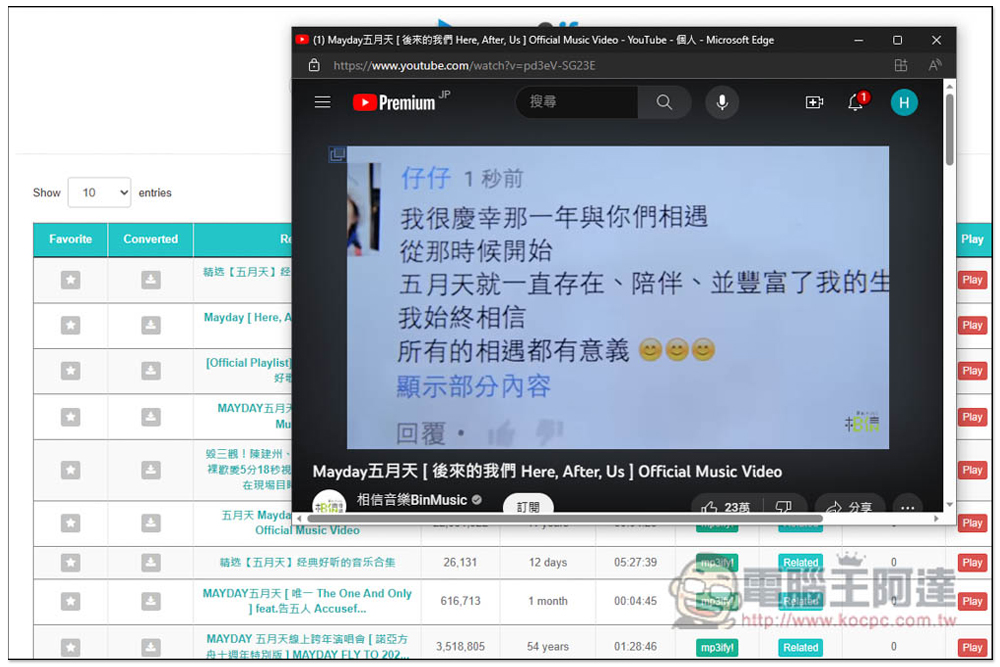Play the 毁三觀！陳建州 row
Screen dimensions: 1000x667
point(973,470)
